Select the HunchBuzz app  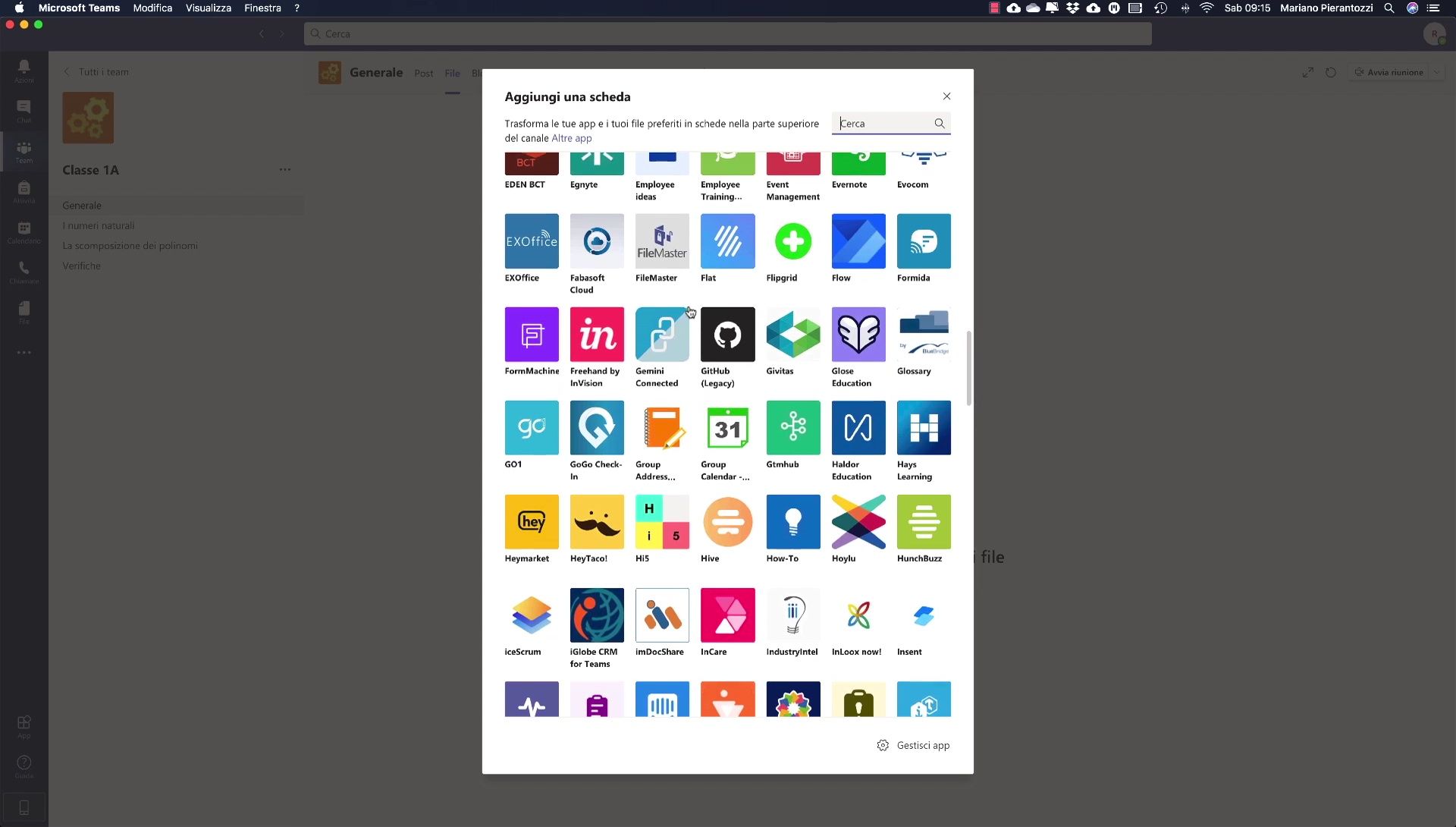(924, 522)
